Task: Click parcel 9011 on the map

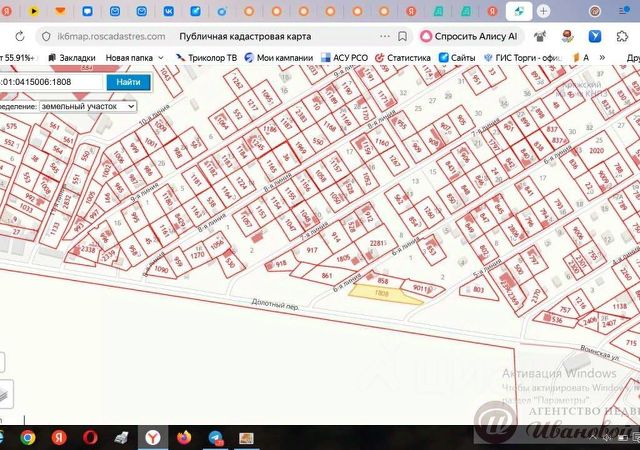Action: tap(420, 288)
